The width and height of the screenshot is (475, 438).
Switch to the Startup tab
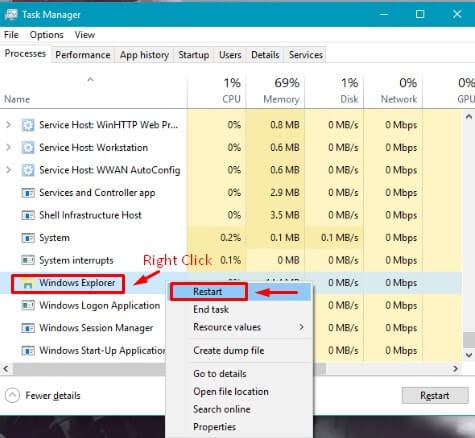point(194,55)
